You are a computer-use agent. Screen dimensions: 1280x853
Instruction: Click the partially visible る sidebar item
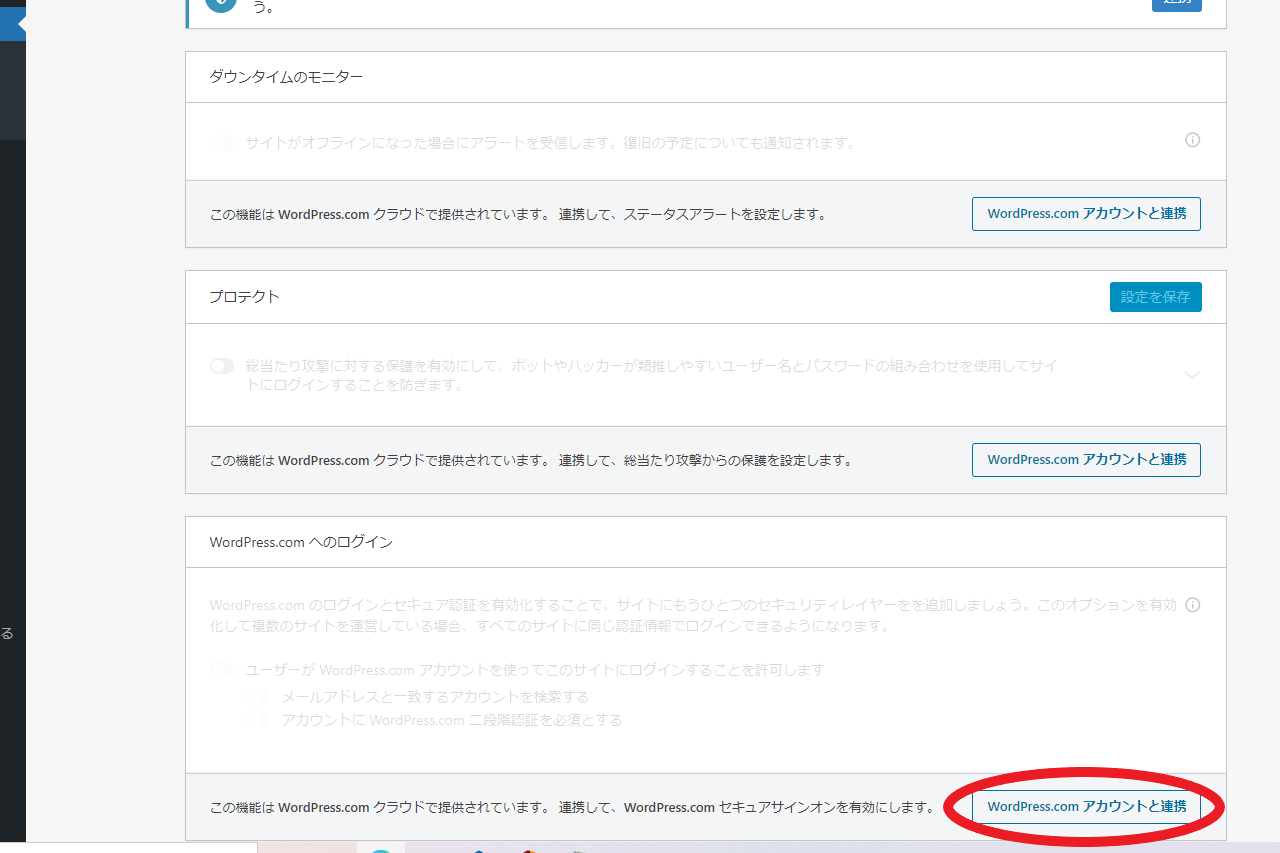[7, 633]
